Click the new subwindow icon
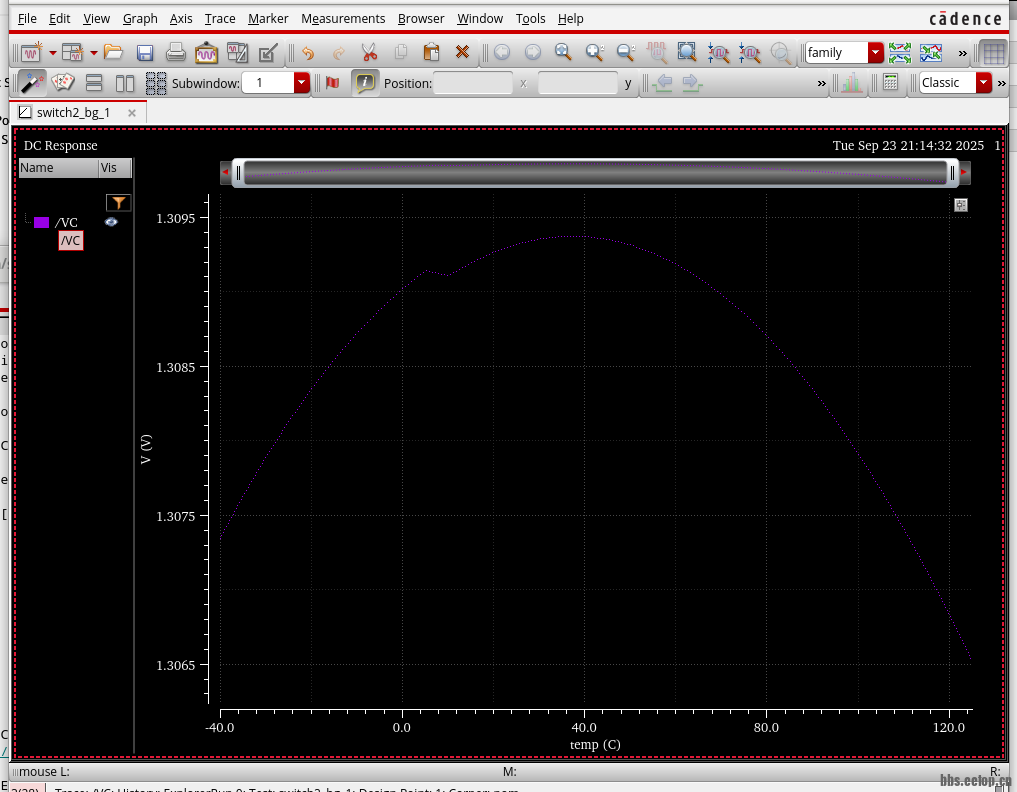This screenshot has width=1017, height=792. [x=72, y=52]
